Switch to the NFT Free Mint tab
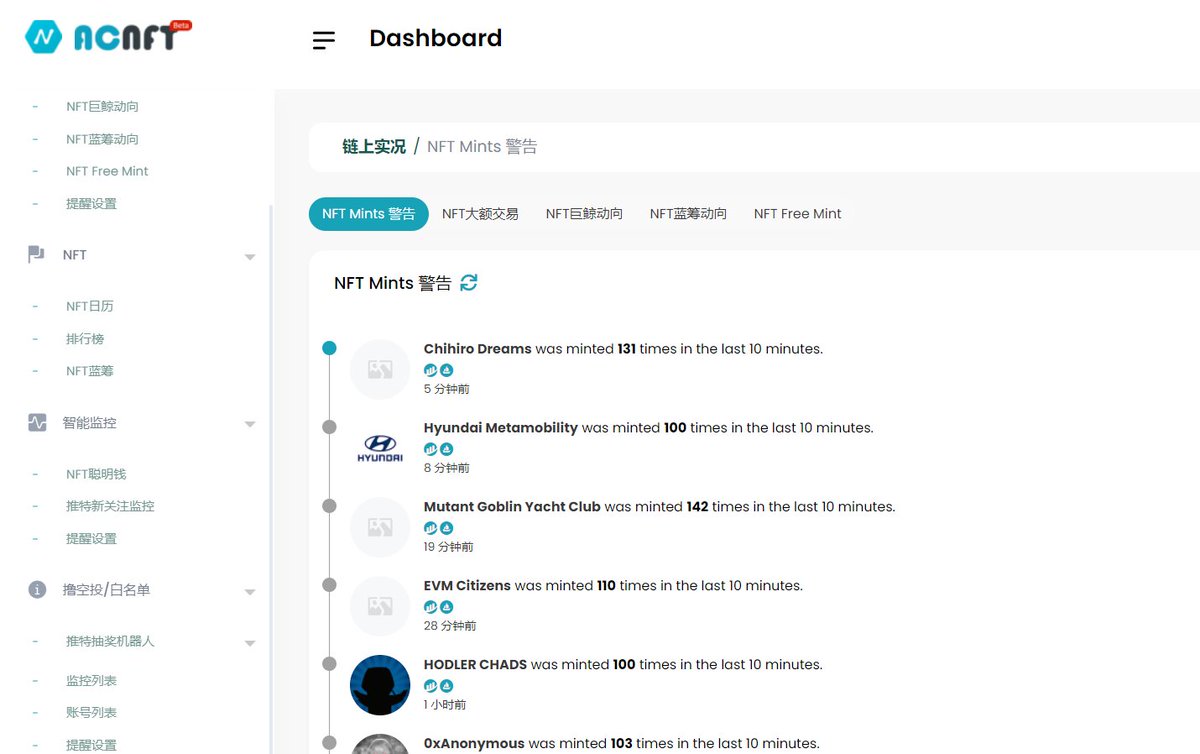Screen dimensions: 1200x754 (798, 214)
